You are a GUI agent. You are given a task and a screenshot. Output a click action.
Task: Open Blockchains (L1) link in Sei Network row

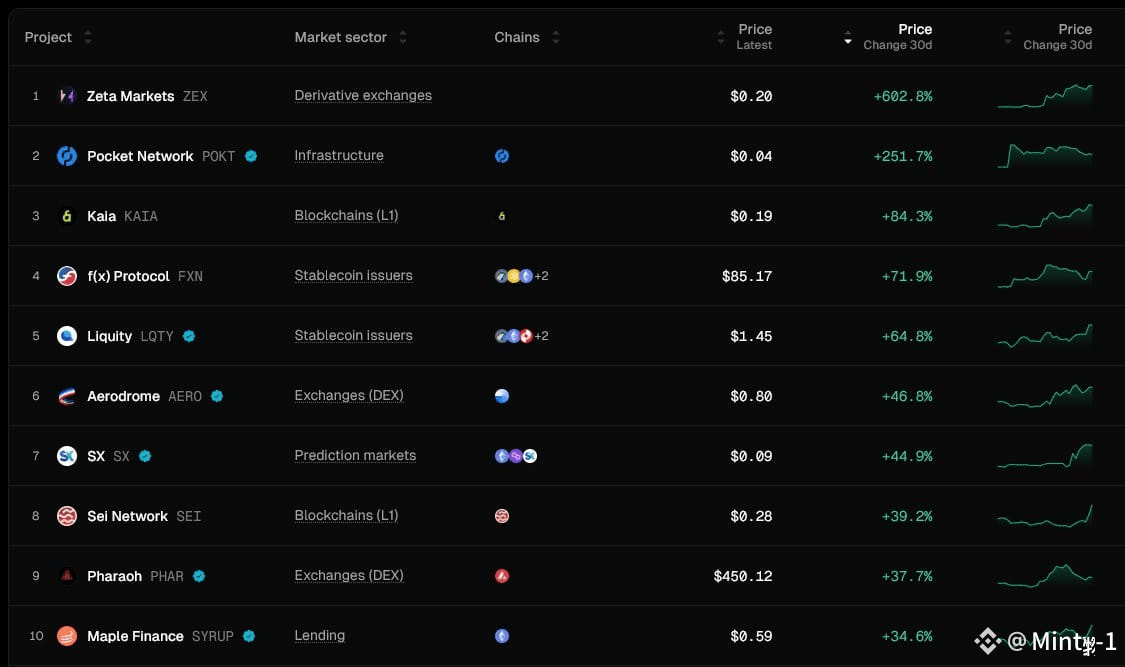(347, 516)
